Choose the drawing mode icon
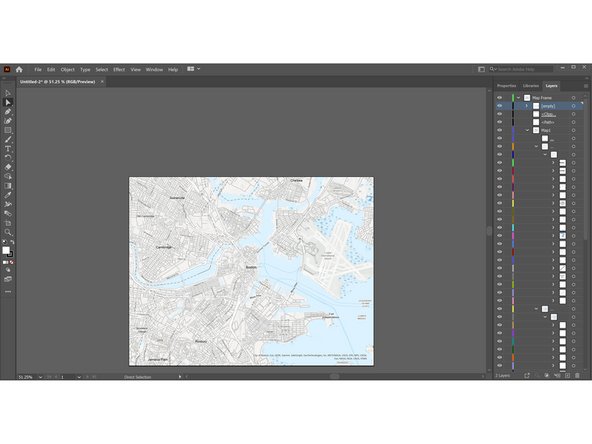 click(x=8, y=270)
